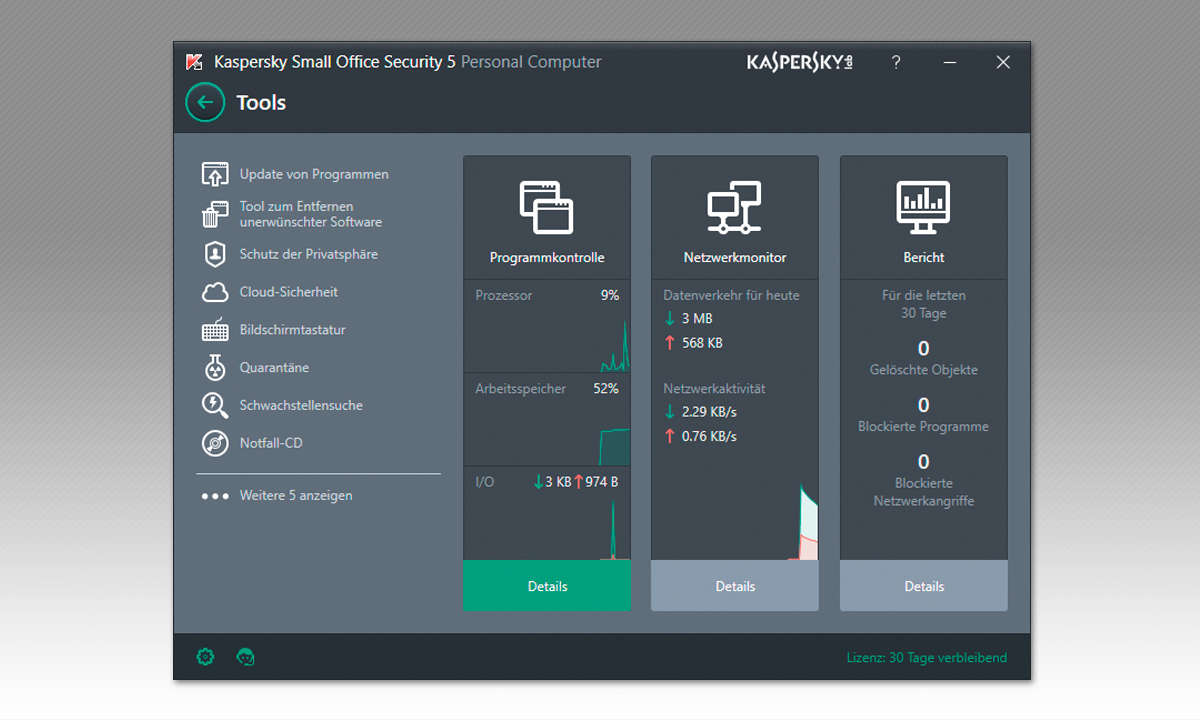
Task: Open Details under Programmkontrolle
Action: click(547, 586)
